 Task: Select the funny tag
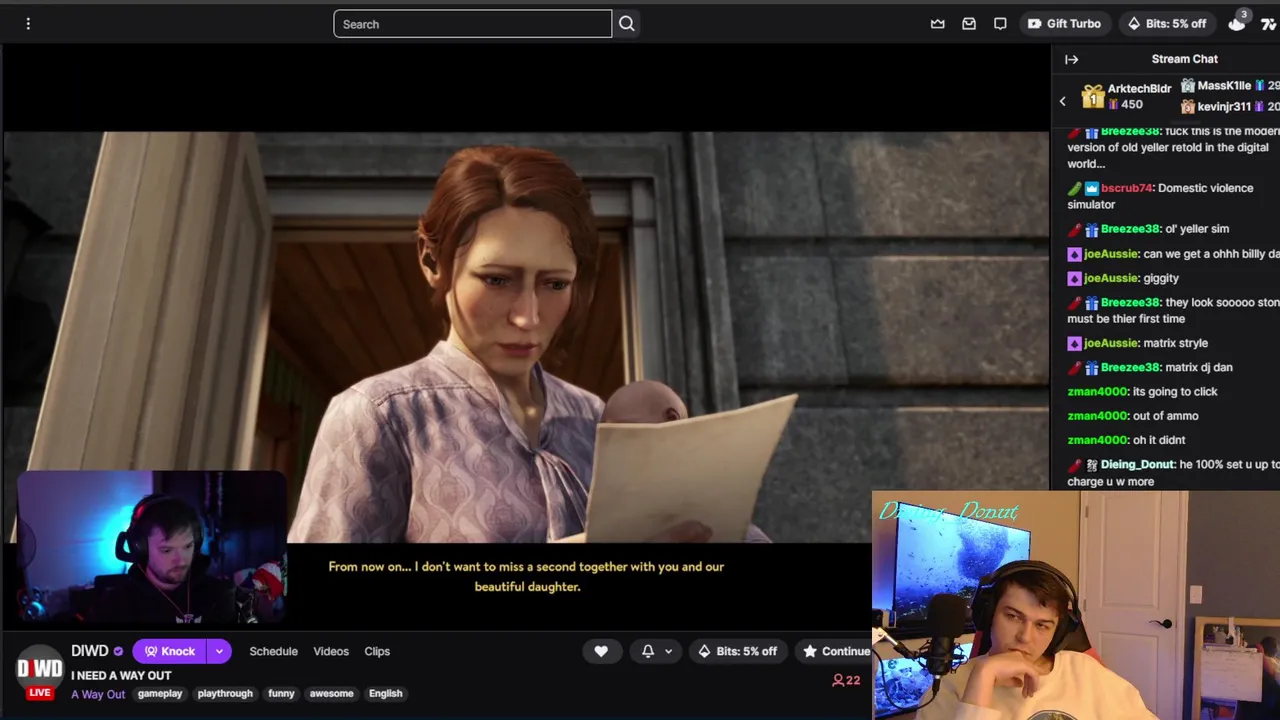(x=281, y=694)
